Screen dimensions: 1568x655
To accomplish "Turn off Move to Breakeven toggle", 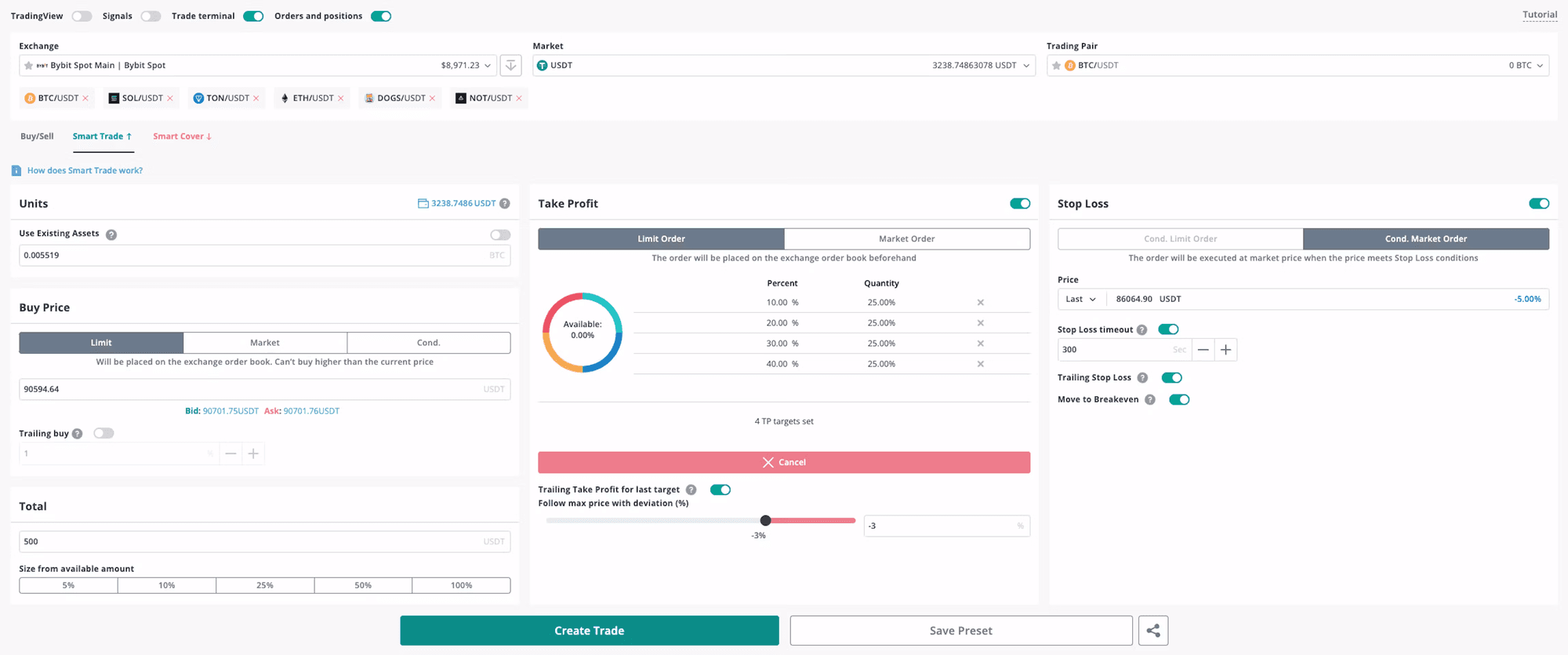I will [x=1179, y=399].
